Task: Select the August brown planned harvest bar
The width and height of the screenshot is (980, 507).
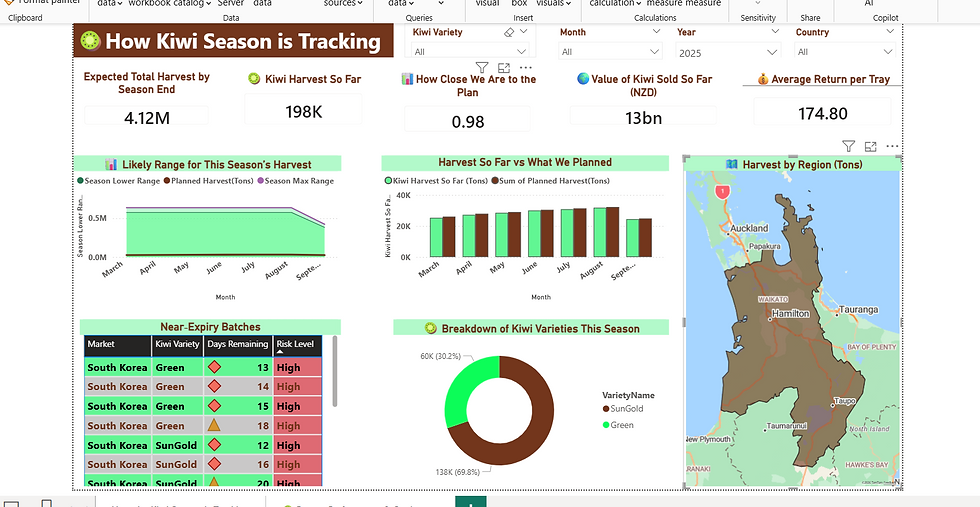Action: click(612, 232)
